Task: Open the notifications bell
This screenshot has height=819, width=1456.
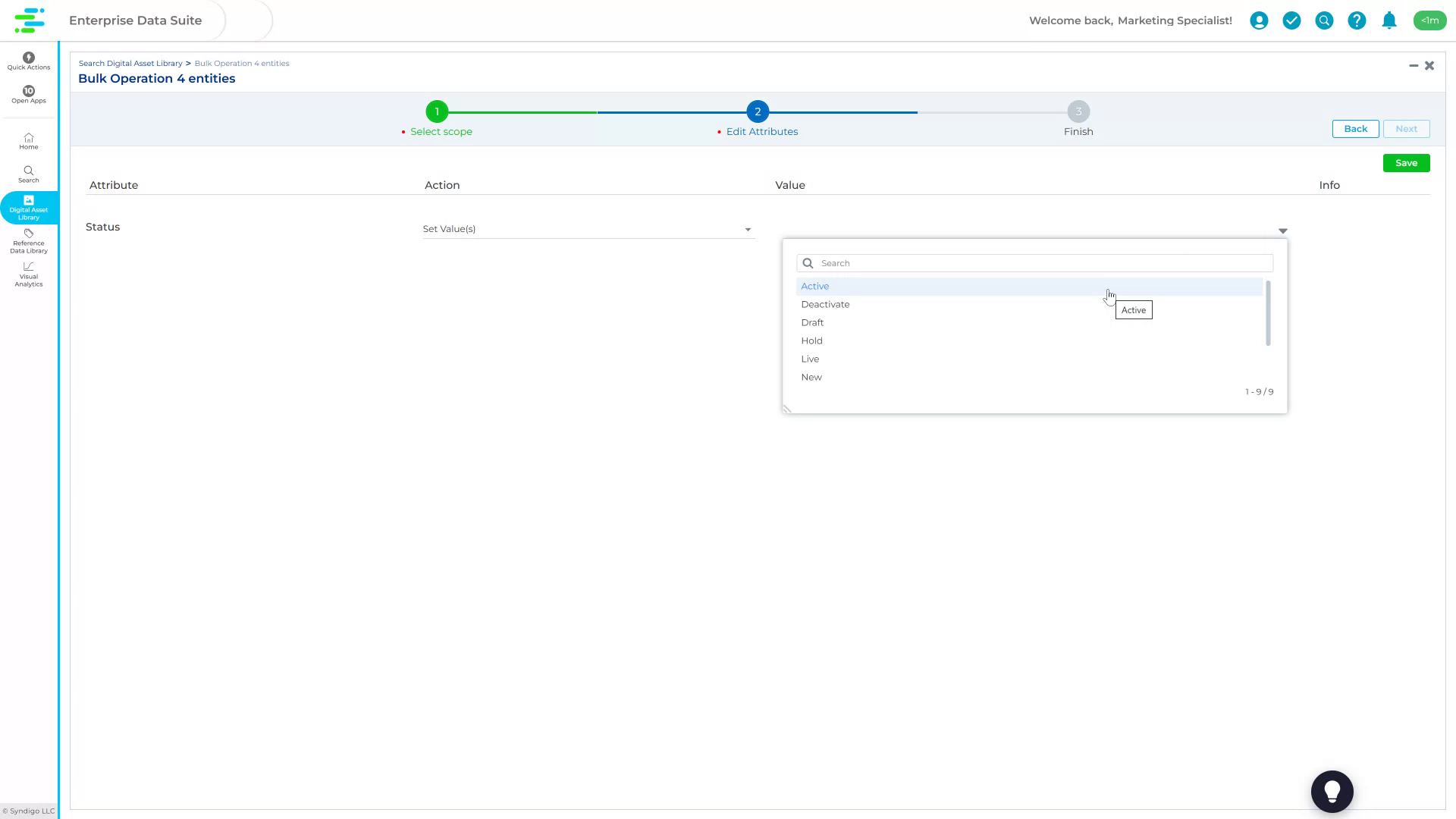Action: (x=1389, y=20)
